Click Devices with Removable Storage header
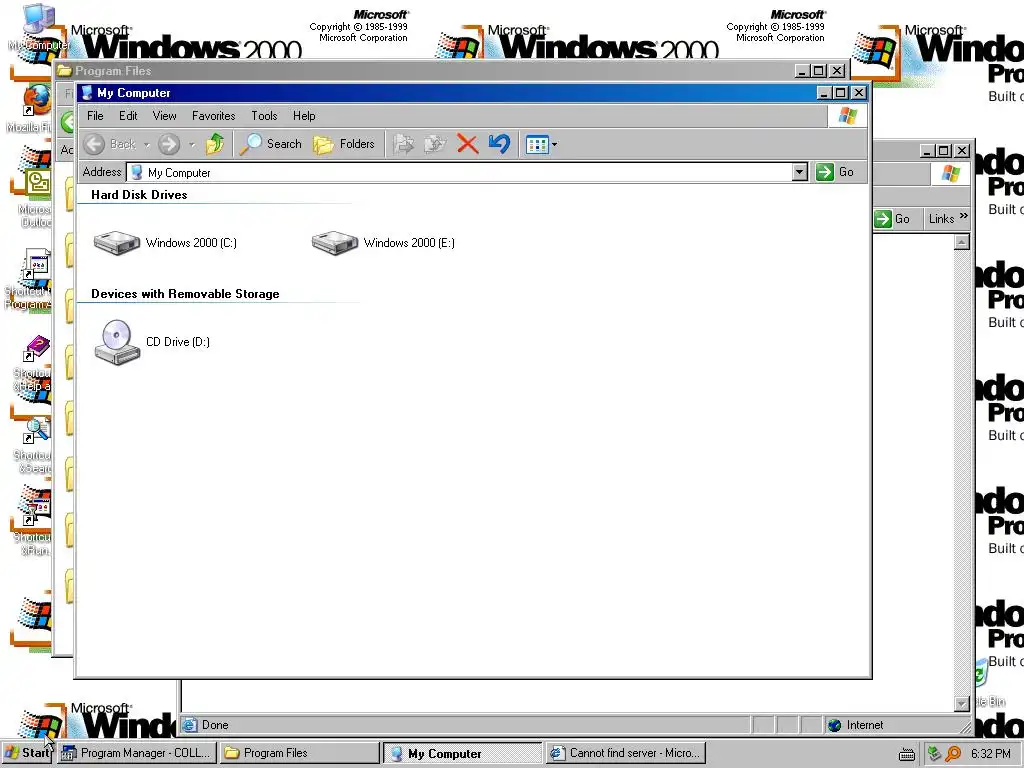The width and height of the screenshot is (1024, 768). tap(185, 294)
